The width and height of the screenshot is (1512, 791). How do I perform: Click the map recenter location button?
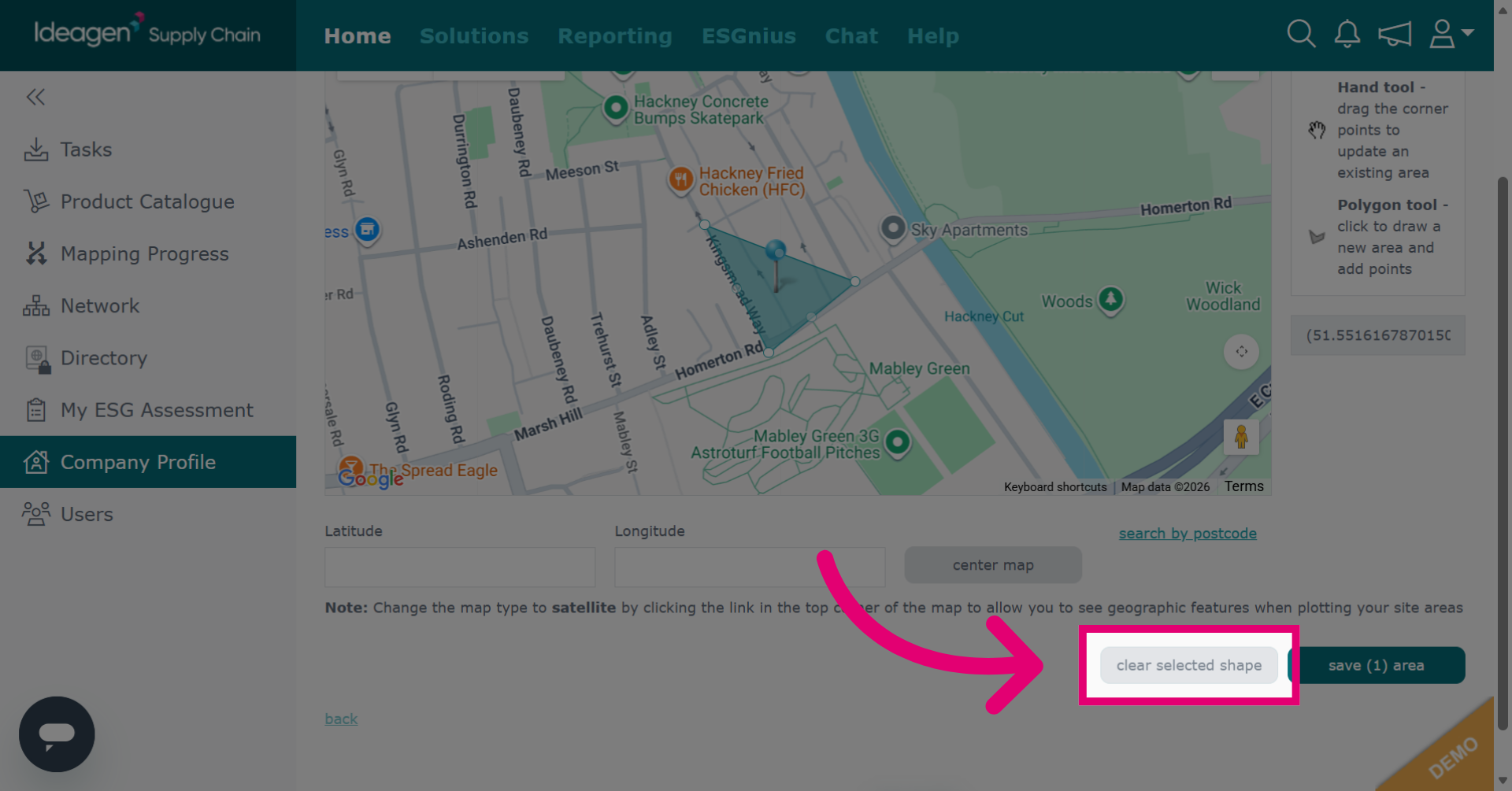coord(1241,352)
